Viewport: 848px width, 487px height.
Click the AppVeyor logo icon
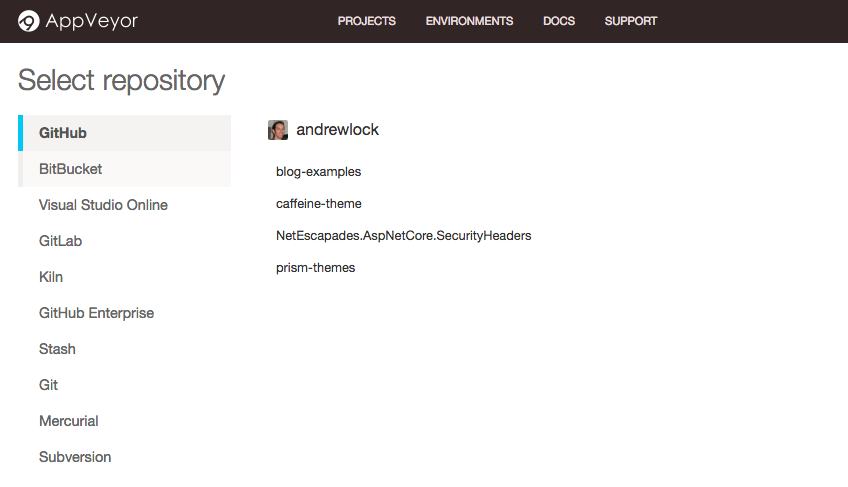[x=28, y=21]
